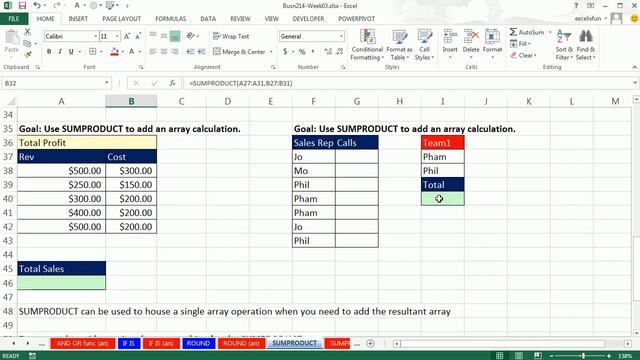
Task: Click the Clear button
Action: coord(523,55)
